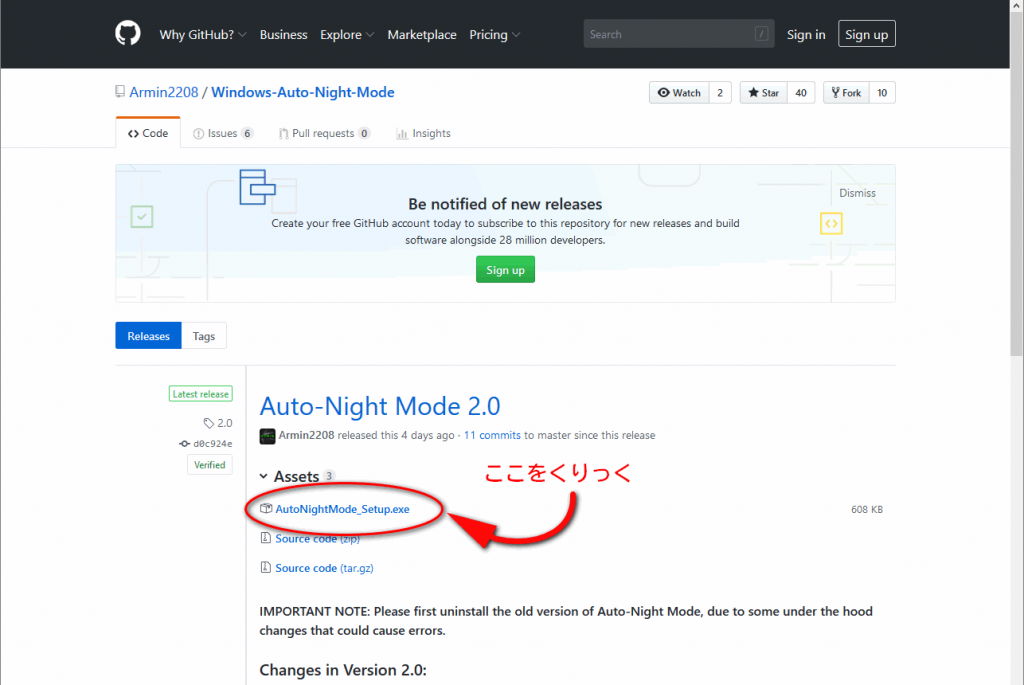The height and width of the screenshot is (685, 1024).
Task: Click the Armin2208 avatar next to release info
Action: tap(267, 436)
